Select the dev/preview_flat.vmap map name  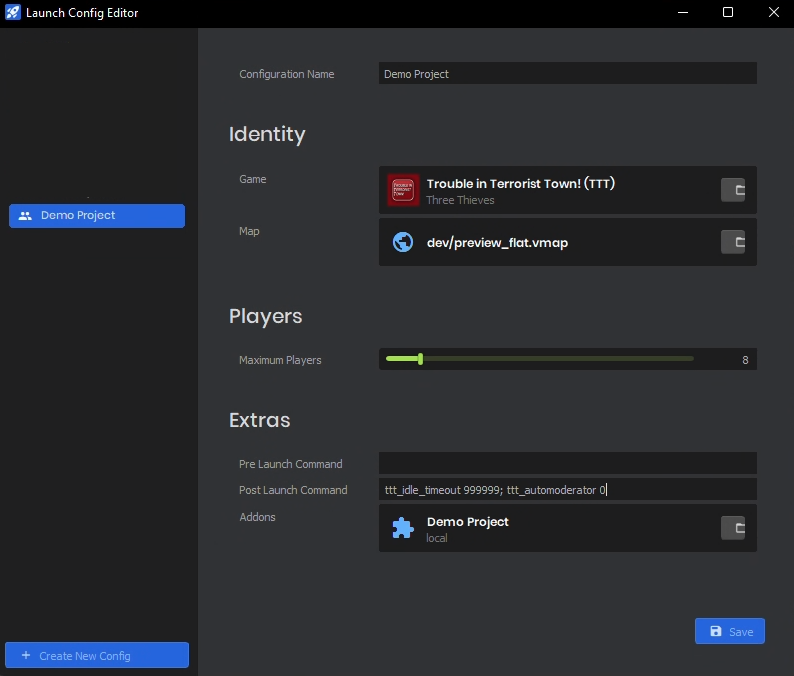point(497,243)
